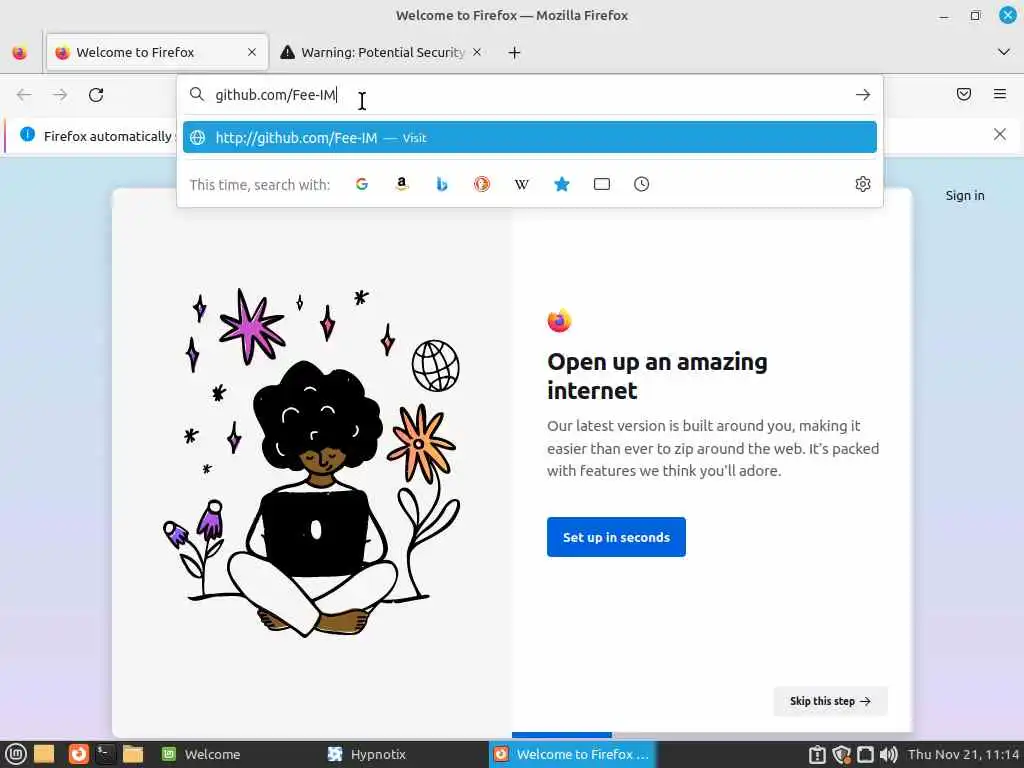Screen dimensions: 1024x768
Task: Reload the current page
Action: click(96, 95)
